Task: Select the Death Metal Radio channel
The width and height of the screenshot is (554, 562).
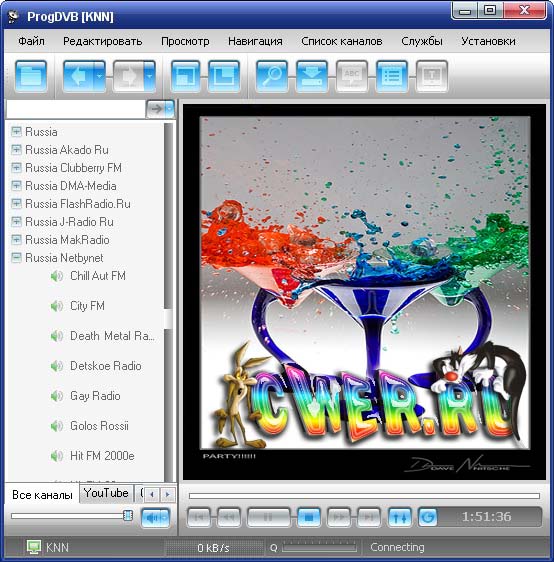Action: (112, 336)
